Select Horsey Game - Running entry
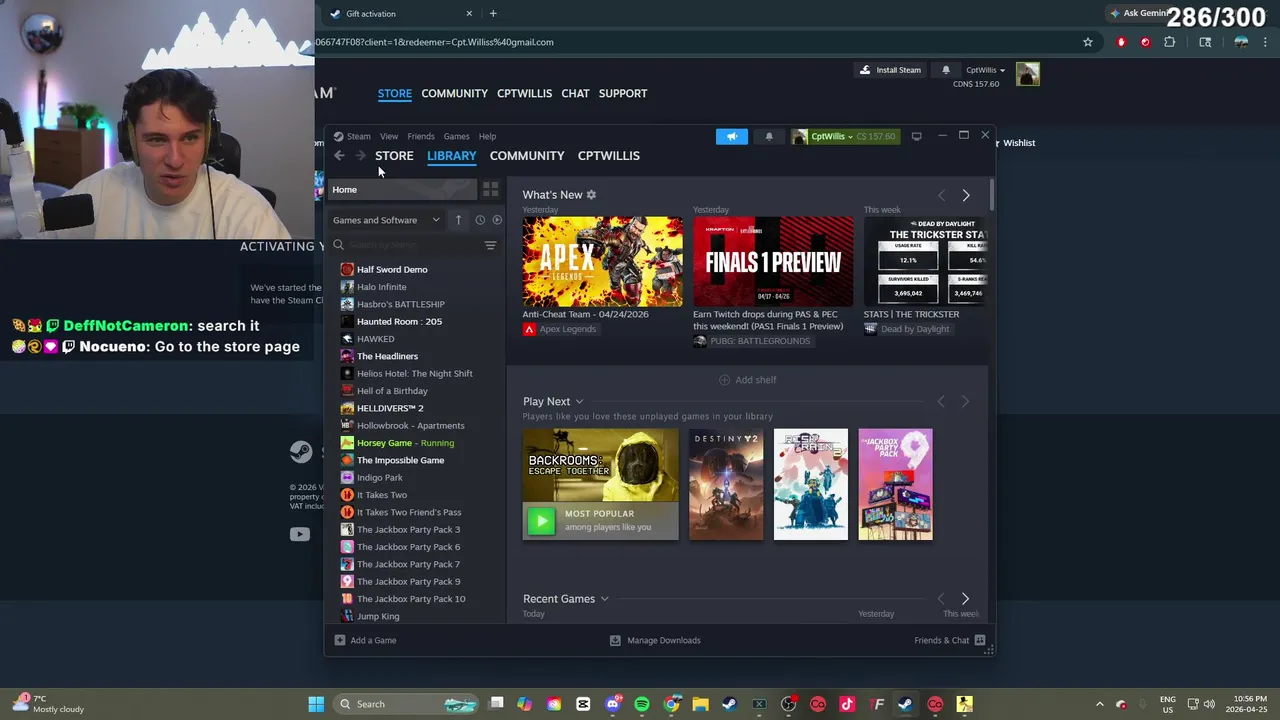This screenshot has height=720, width=1280. tap(405, 443)
